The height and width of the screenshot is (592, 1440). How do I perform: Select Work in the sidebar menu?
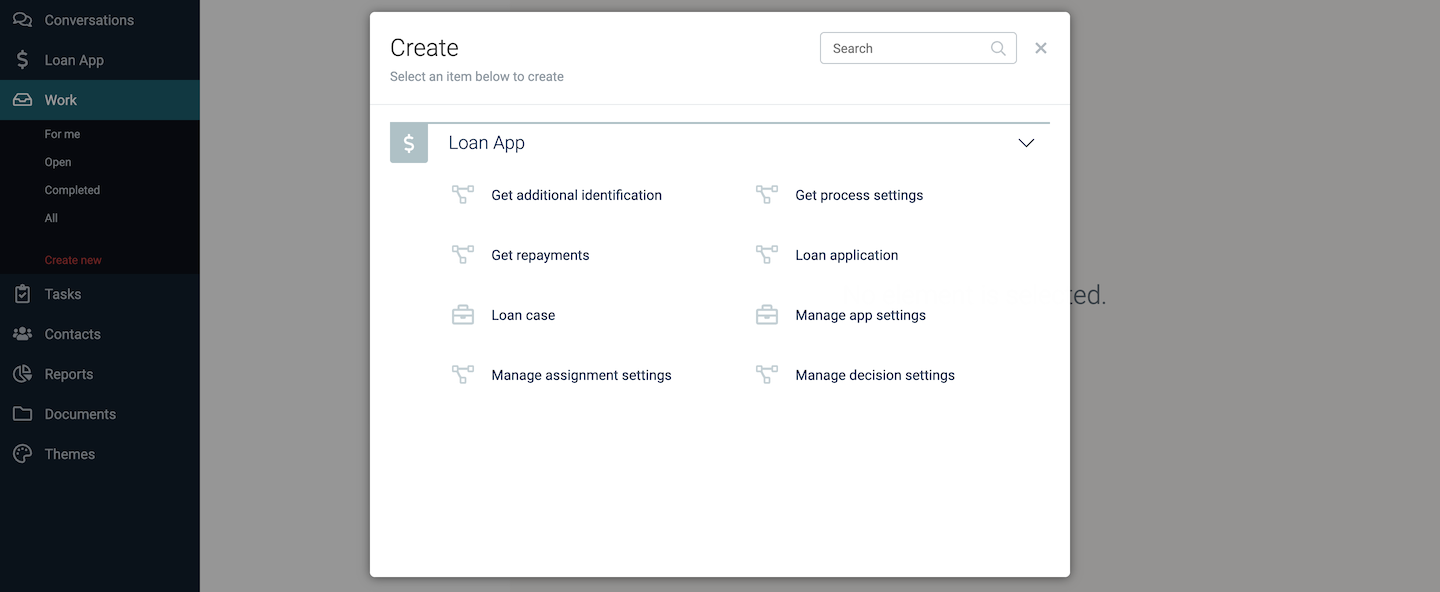[x=61, y=100]
